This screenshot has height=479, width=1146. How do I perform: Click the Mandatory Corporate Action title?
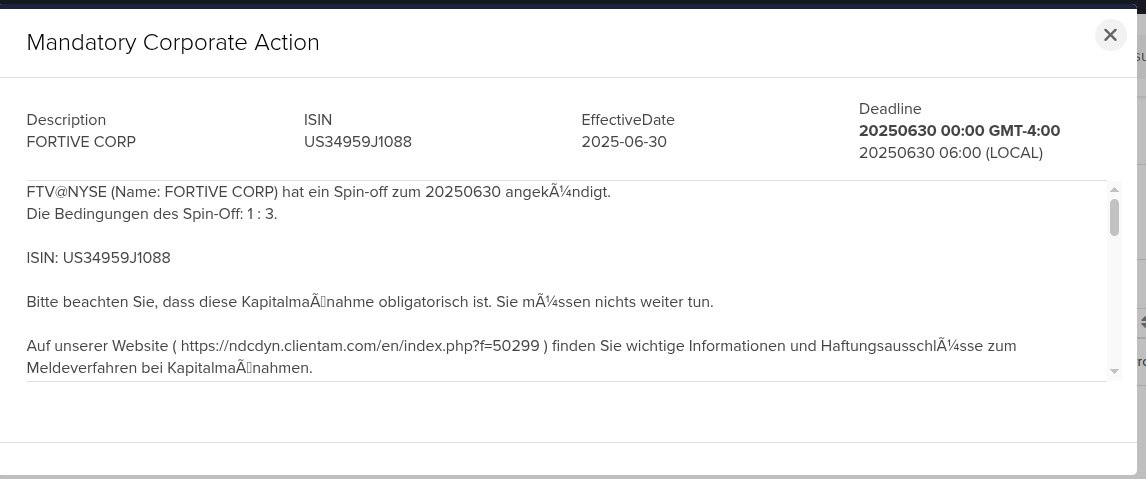173,42
